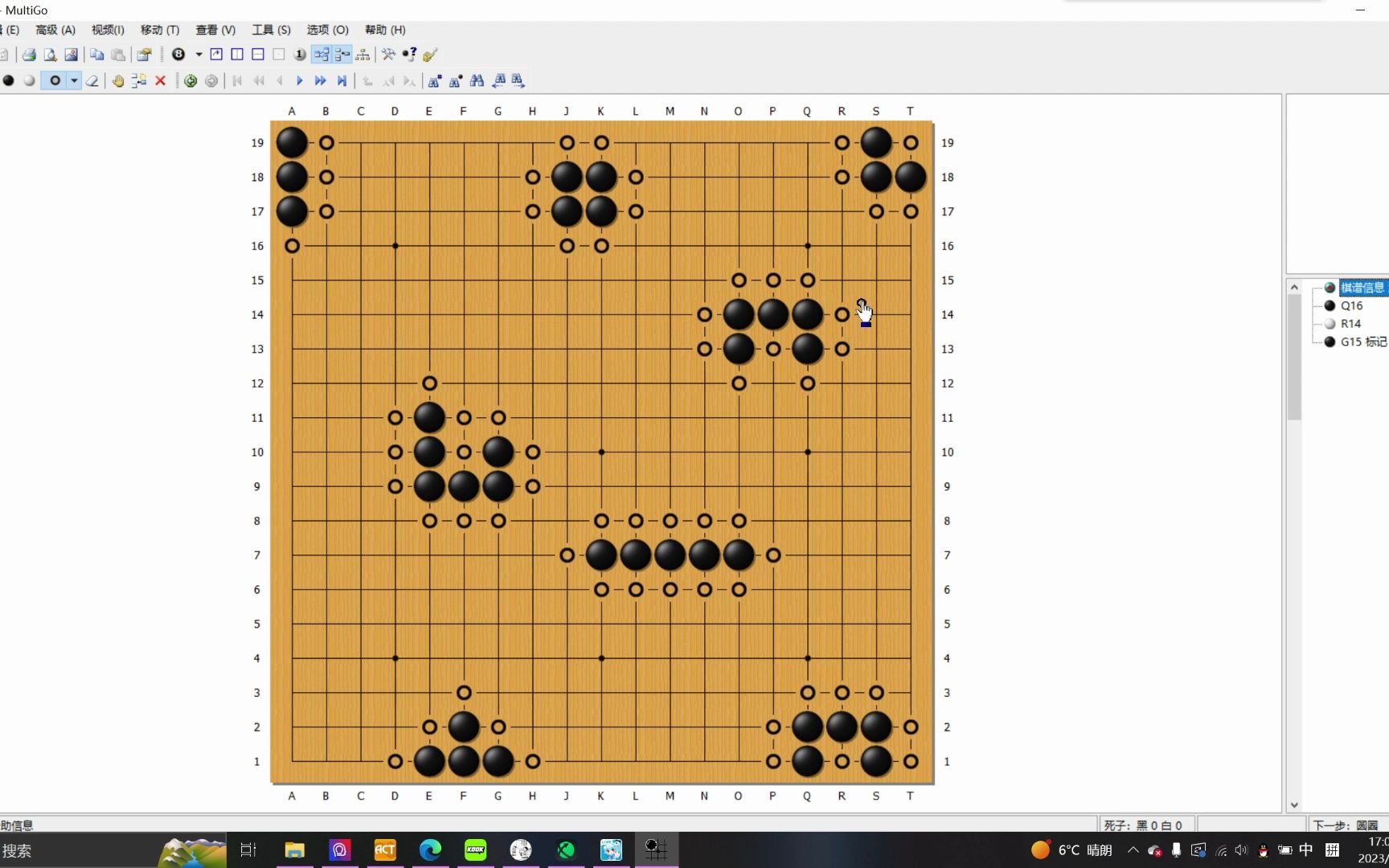The height and width of the screenshot is (868, 1389).
Task: Click the print icon
Action: 29,54
